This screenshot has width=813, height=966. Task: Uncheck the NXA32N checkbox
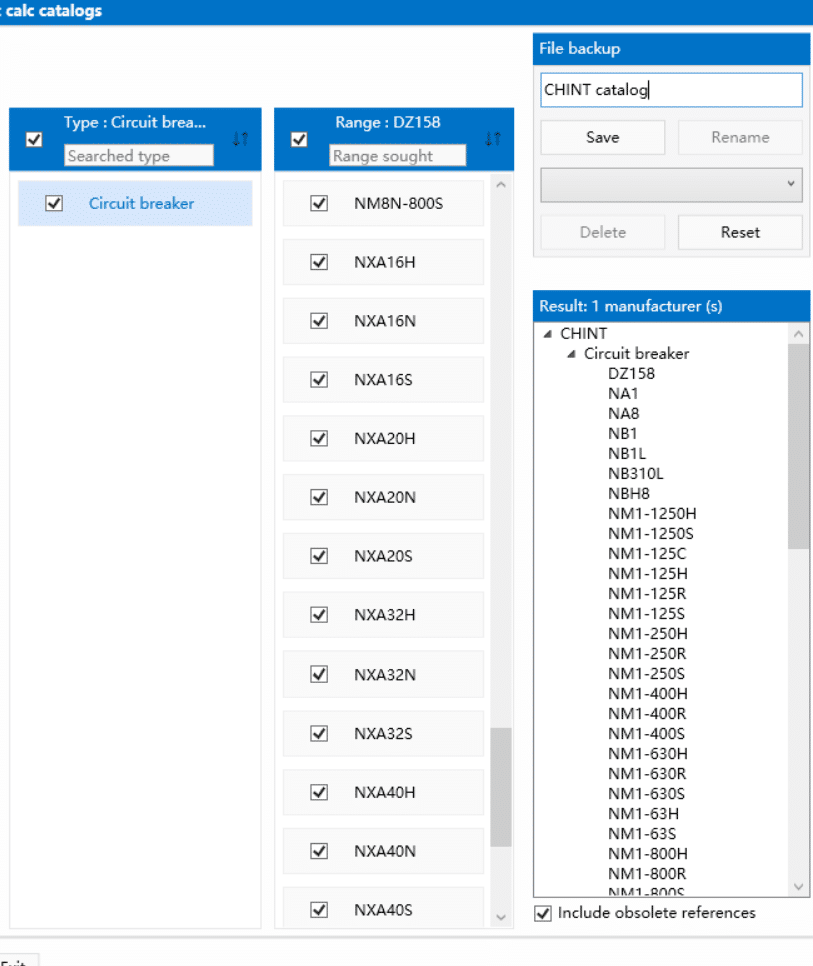(x=319, y=675)
